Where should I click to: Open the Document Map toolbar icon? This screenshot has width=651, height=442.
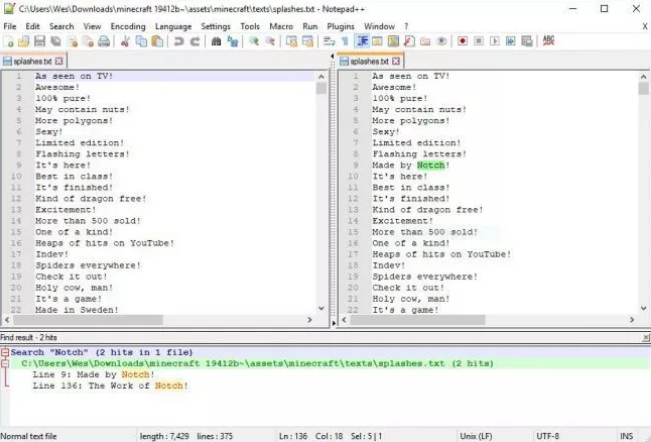393,41
